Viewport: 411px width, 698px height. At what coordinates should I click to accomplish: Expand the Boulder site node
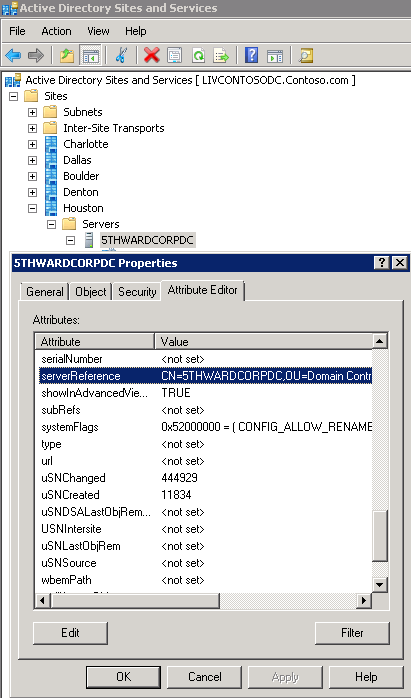click(32, 176)
